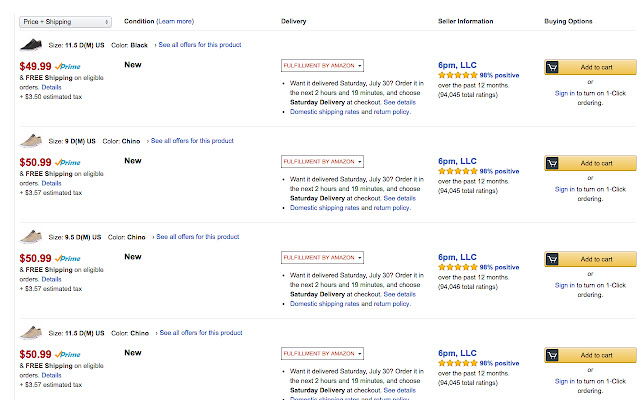Screen dimensions: 640x400
Task: Click Prime badge on Chino size 11.5 offer
Action: tap(68, 354)
